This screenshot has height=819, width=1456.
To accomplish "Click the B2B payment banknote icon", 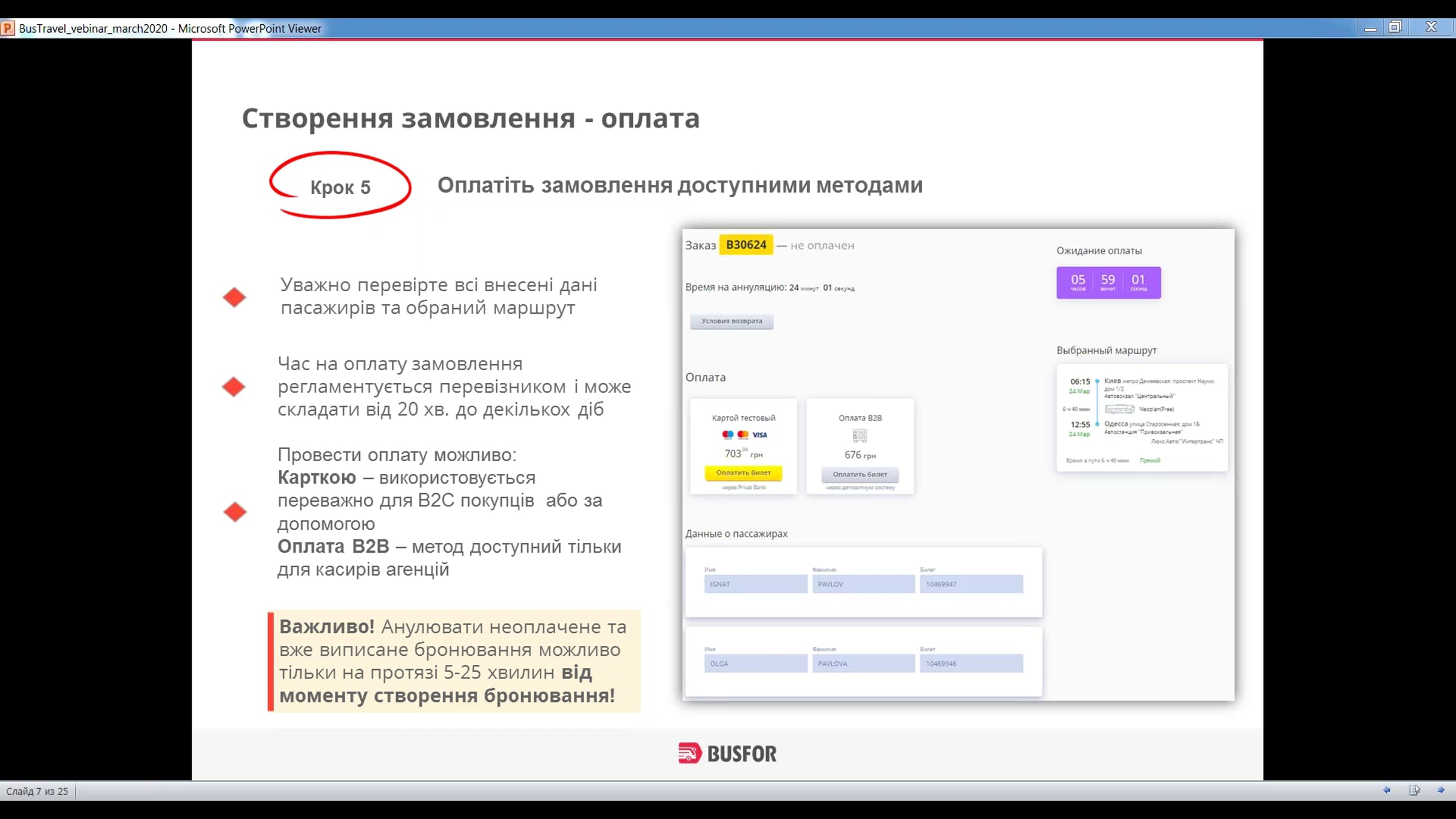I will pos(860,435).
